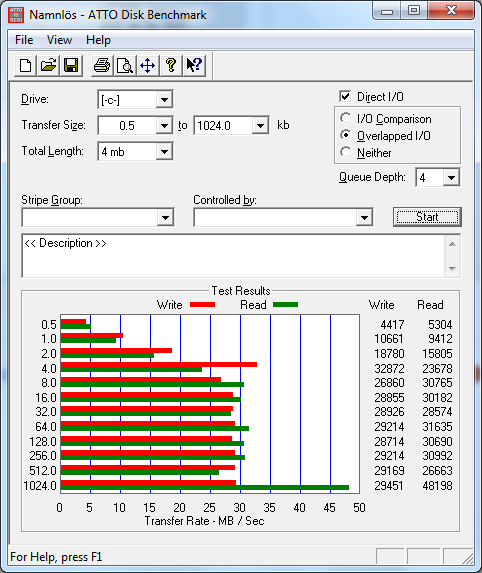482x573 pixels.
Task: Open a saved benchmark file icon
Action: [x=48, y=66]
